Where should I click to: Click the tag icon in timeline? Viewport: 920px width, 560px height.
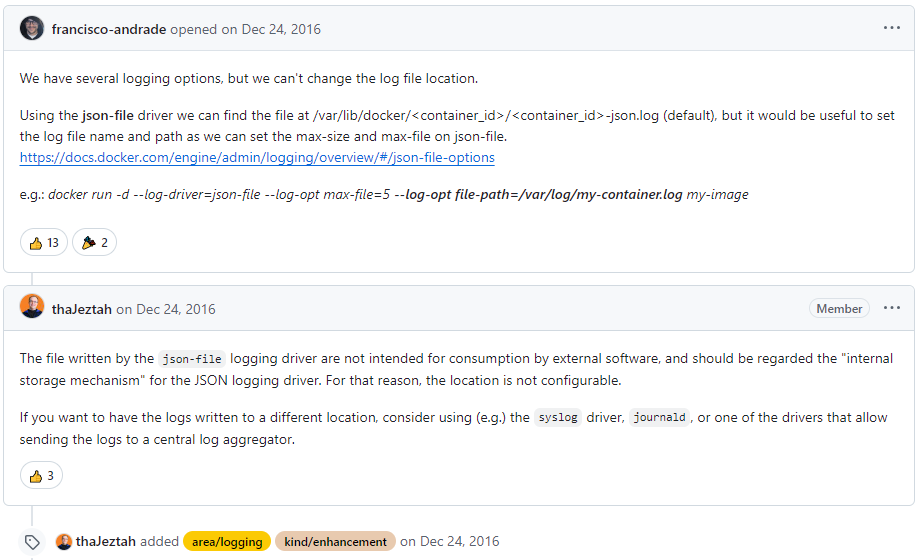(x=32, y=542)
